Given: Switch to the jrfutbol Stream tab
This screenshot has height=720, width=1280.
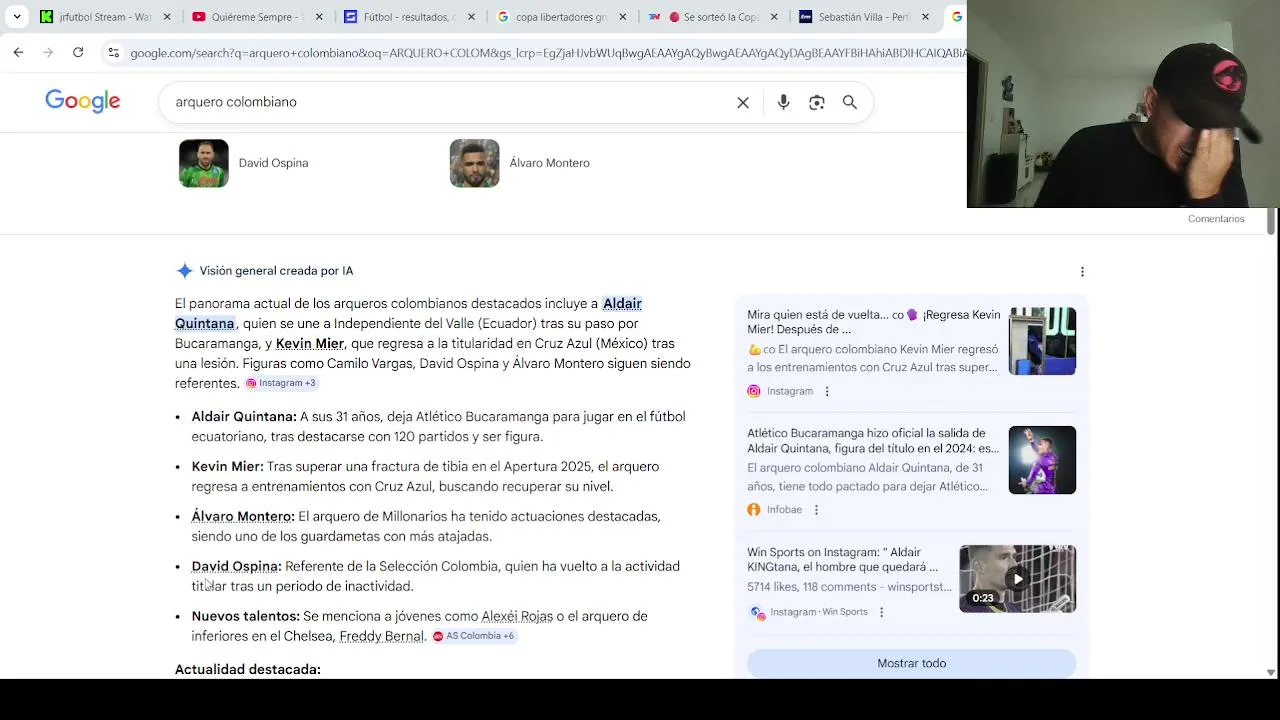Looking at the screenshot, I should click(106, 17).
